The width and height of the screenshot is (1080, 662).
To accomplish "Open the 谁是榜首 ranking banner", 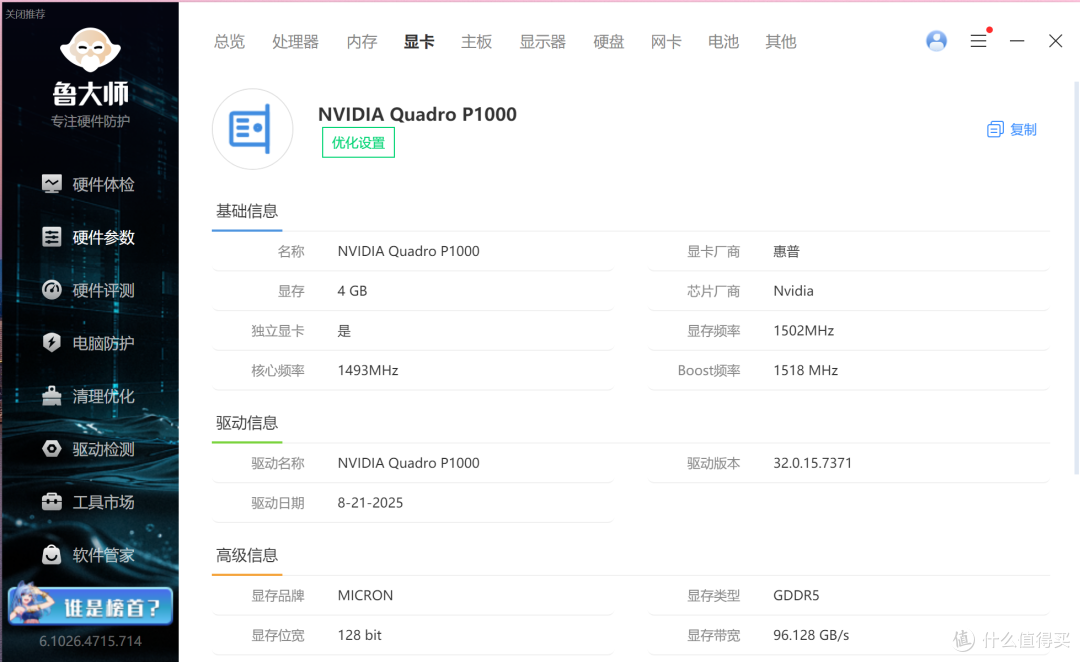I will click(90, 606).
